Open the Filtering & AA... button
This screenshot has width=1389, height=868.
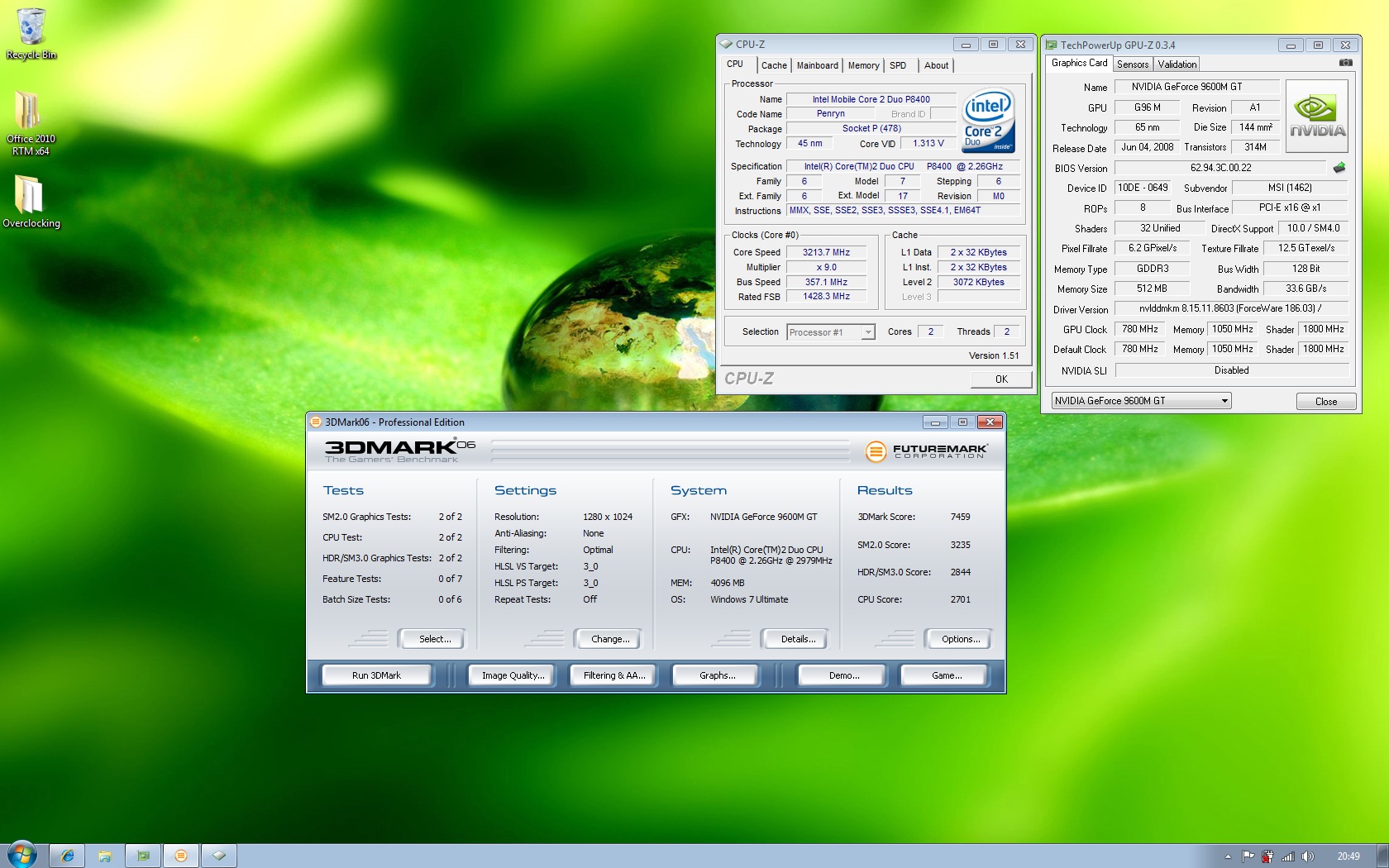click(x=613, y=675)
